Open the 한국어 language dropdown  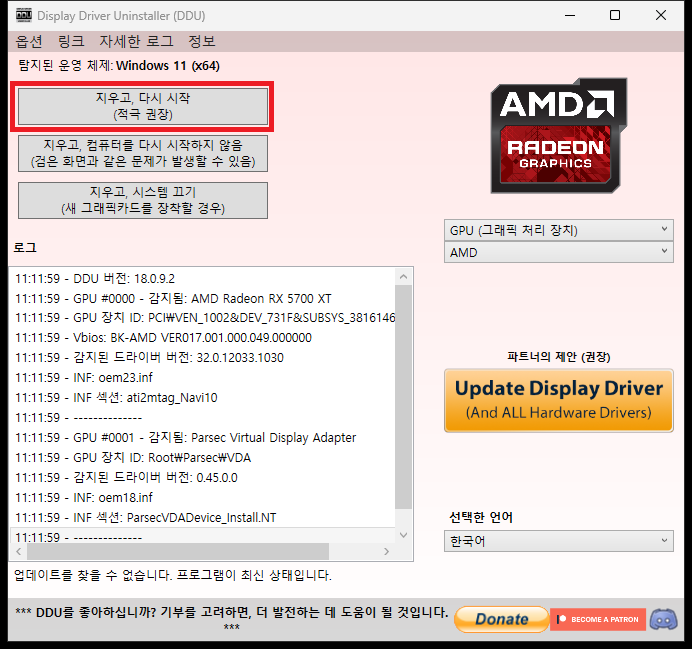[x=559, y=541]
